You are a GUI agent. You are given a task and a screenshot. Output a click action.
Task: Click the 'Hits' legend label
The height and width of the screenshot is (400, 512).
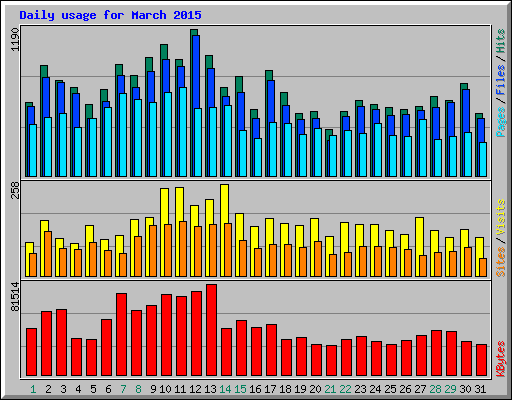[x=500, y=41]
